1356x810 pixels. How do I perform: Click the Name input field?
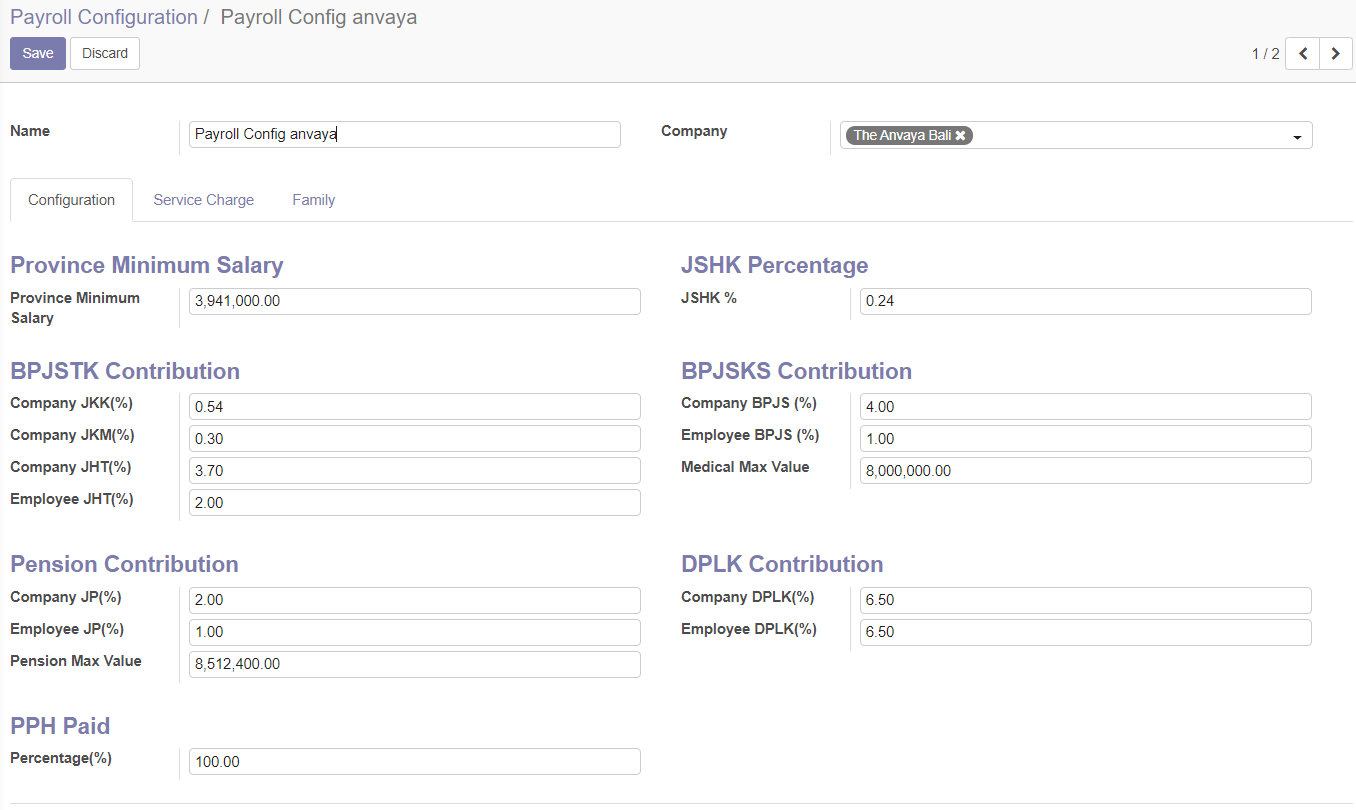click(x=405, y=135)
